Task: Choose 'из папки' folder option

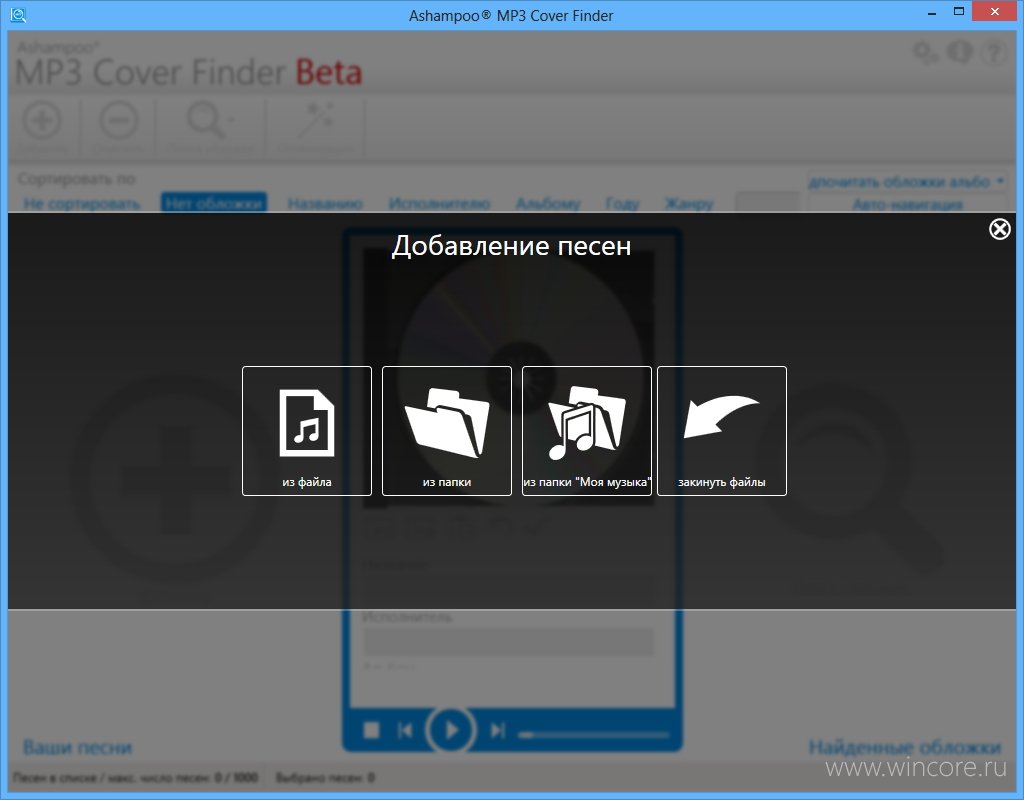Action: (447, 431)
